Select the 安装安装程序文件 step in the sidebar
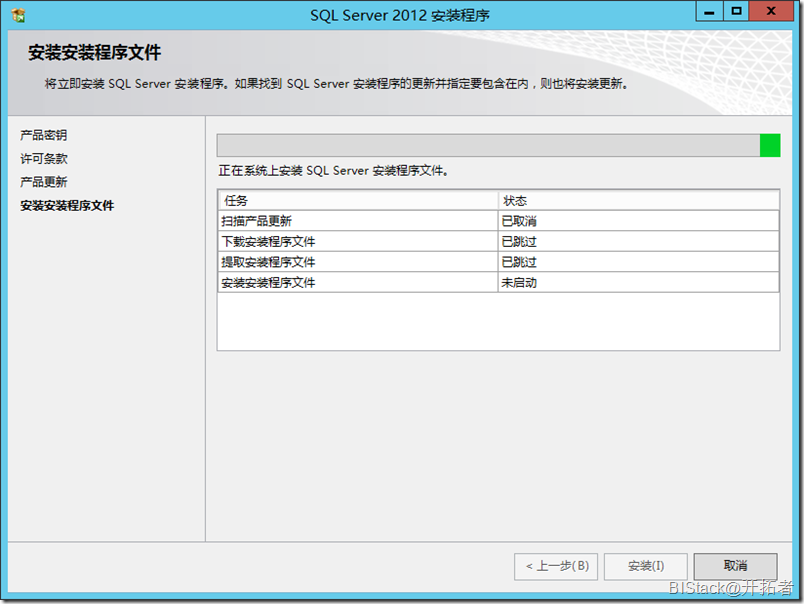 (67, 206)
